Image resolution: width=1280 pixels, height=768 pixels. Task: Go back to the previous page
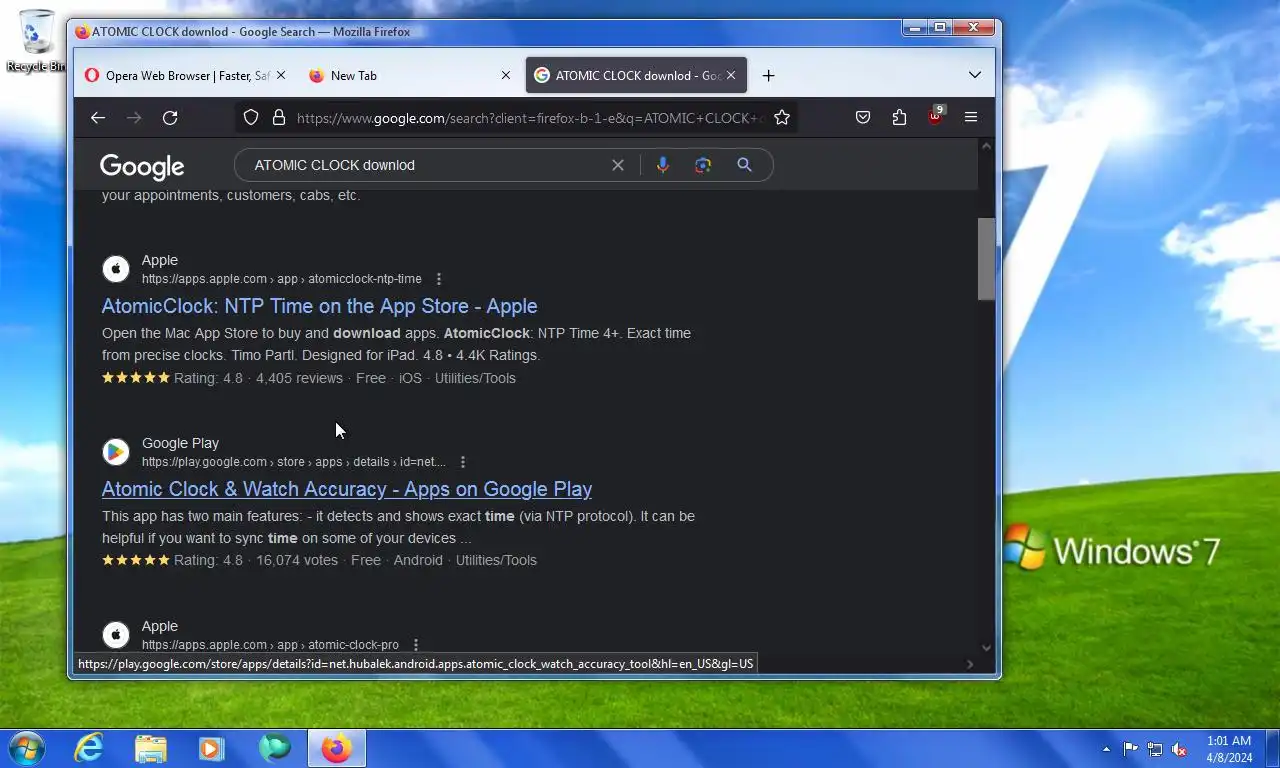point(97,118)
